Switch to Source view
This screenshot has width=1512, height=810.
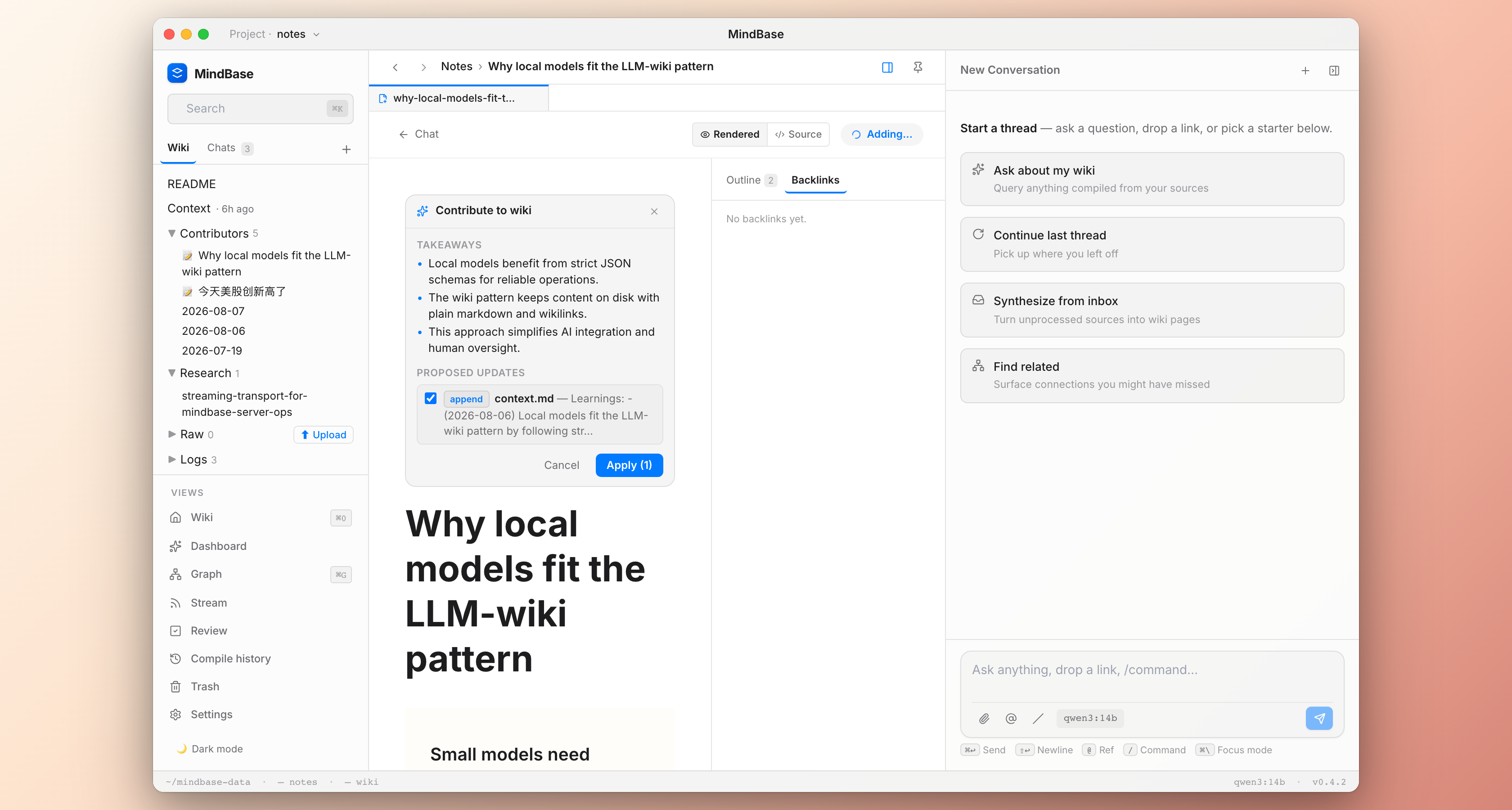pos(798,135)
